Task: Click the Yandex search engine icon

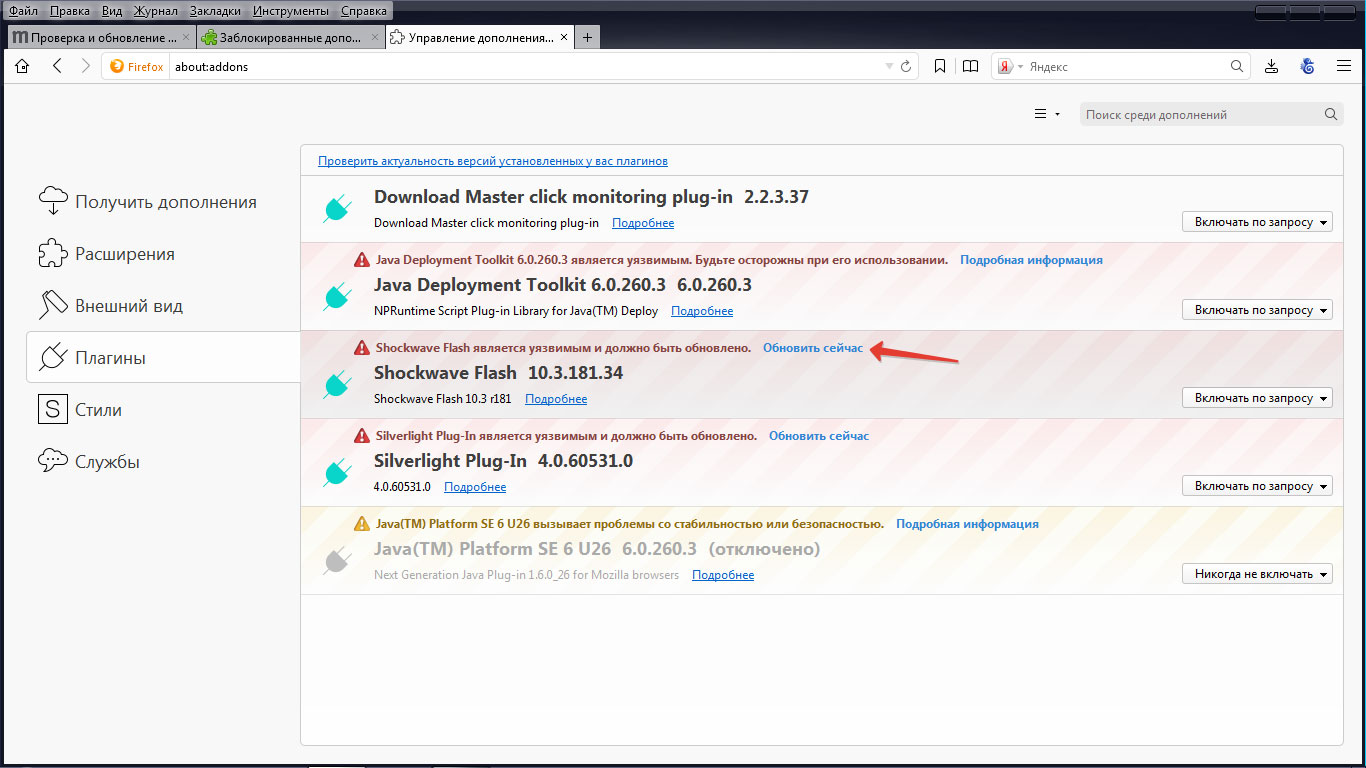Action: pyautogui.click(x=1005, y=67)
